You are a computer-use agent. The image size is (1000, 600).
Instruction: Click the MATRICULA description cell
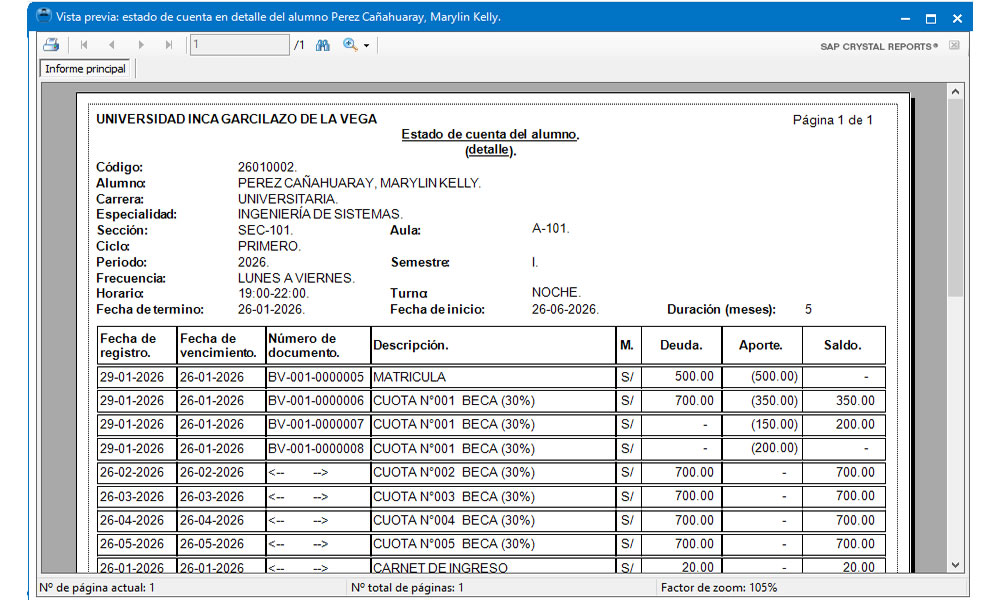pos(493,377)
